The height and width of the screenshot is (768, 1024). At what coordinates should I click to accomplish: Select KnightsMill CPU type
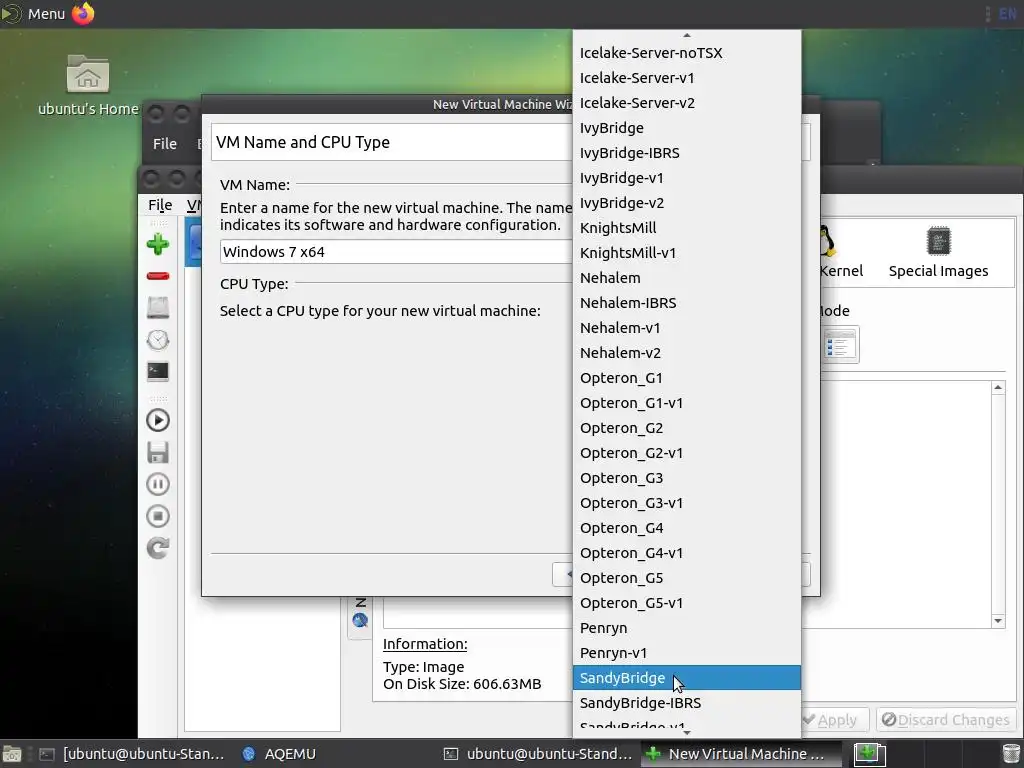[x=686, y=228]
